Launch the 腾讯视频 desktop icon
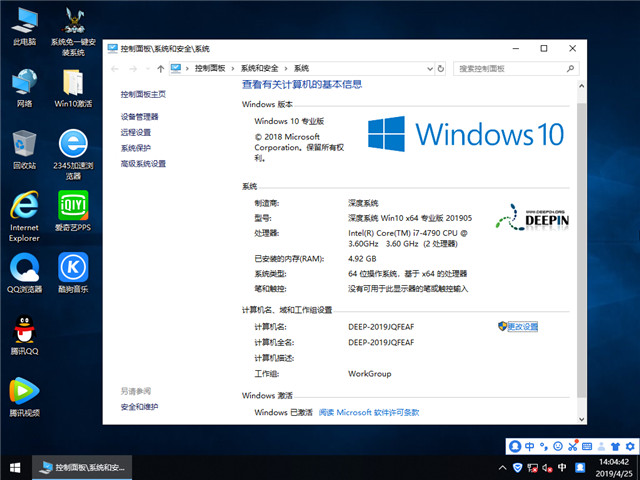Image resolution: width=640 pixels, height=480 pixels. (24, 397)
